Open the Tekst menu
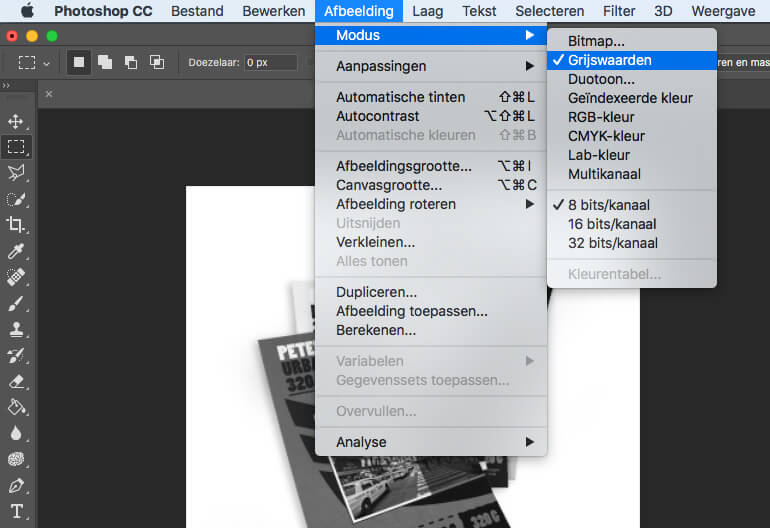The image size is (770, 528). (x=479, y=11)
